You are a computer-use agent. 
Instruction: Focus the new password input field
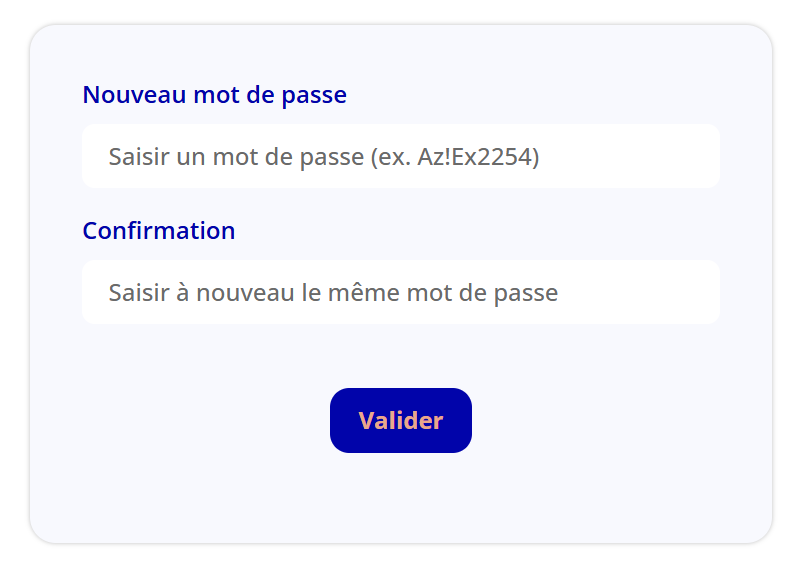coord(400,156)
